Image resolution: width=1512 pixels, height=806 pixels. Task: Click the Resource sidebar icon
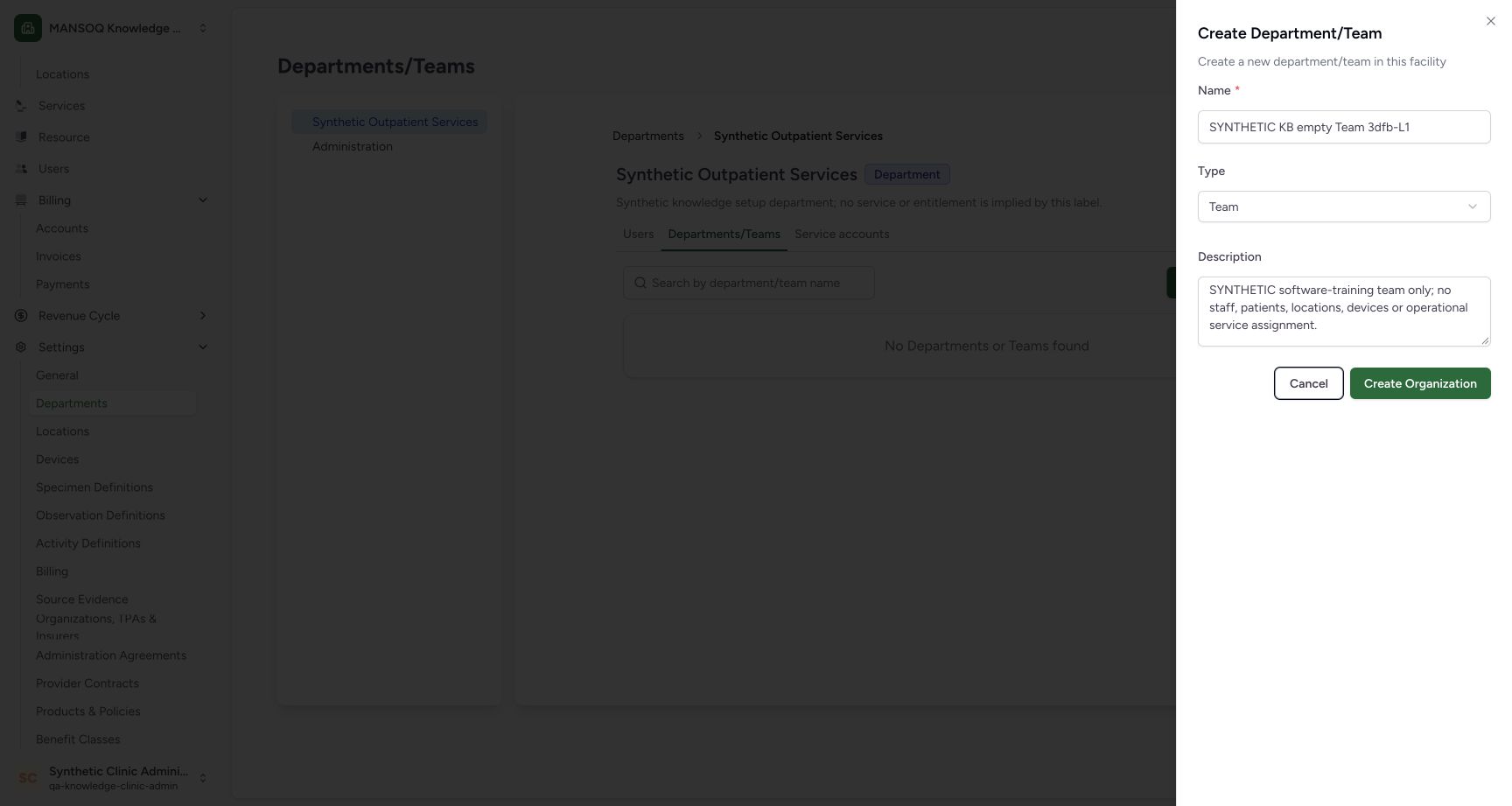21,137
